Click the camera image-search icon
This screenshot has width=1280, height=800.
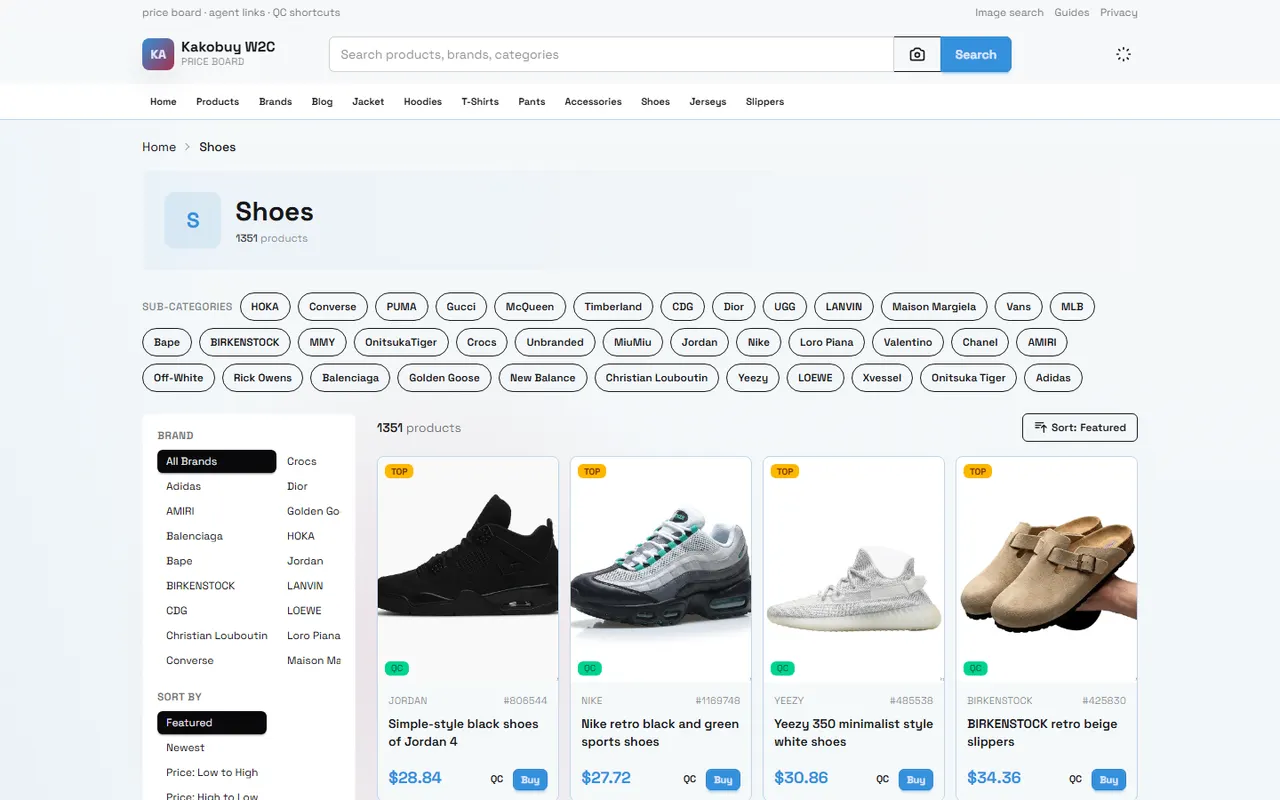(x=917, y=55)
